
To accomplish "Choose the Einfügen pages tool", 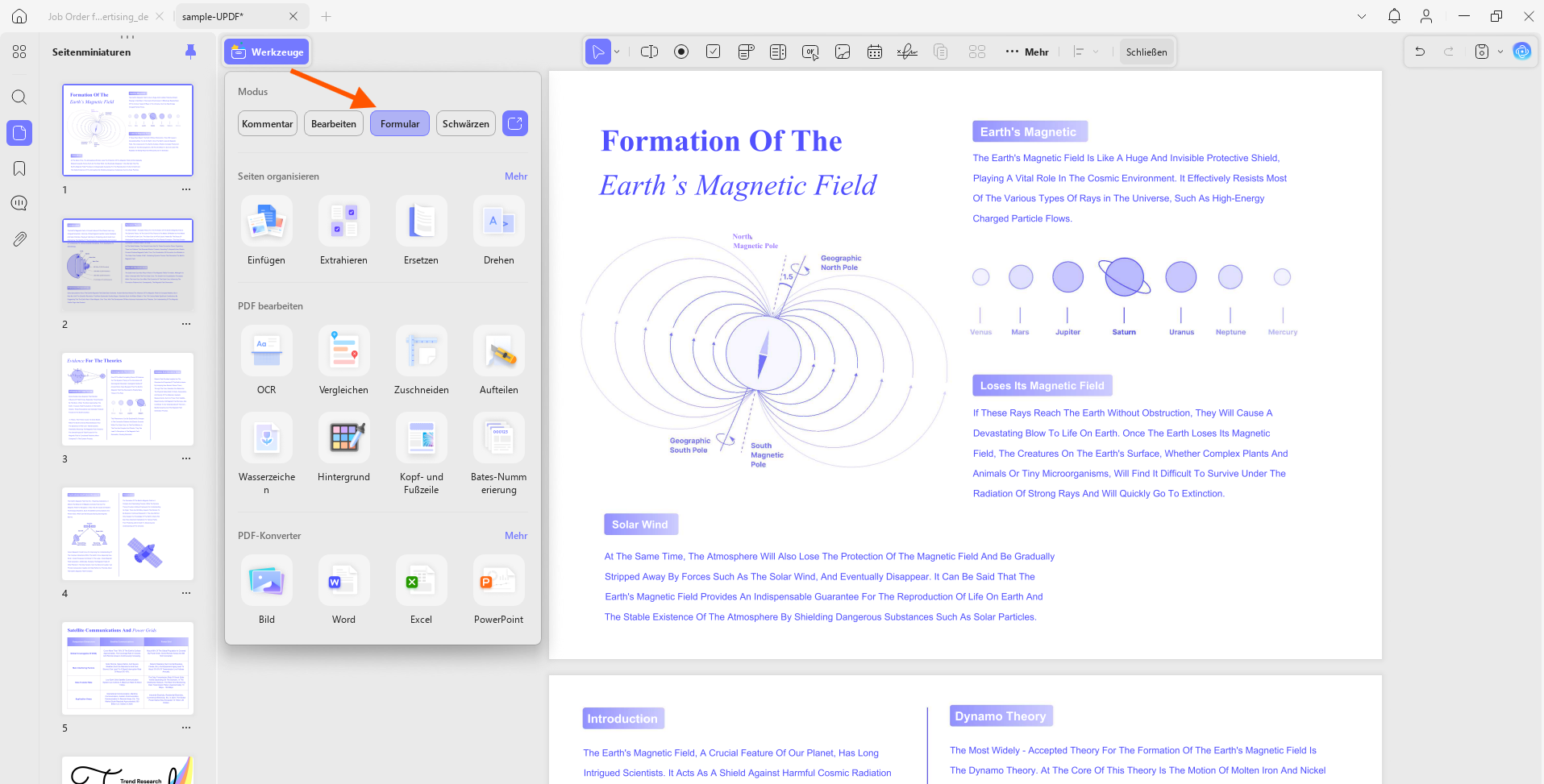I will tap(267, 231).
